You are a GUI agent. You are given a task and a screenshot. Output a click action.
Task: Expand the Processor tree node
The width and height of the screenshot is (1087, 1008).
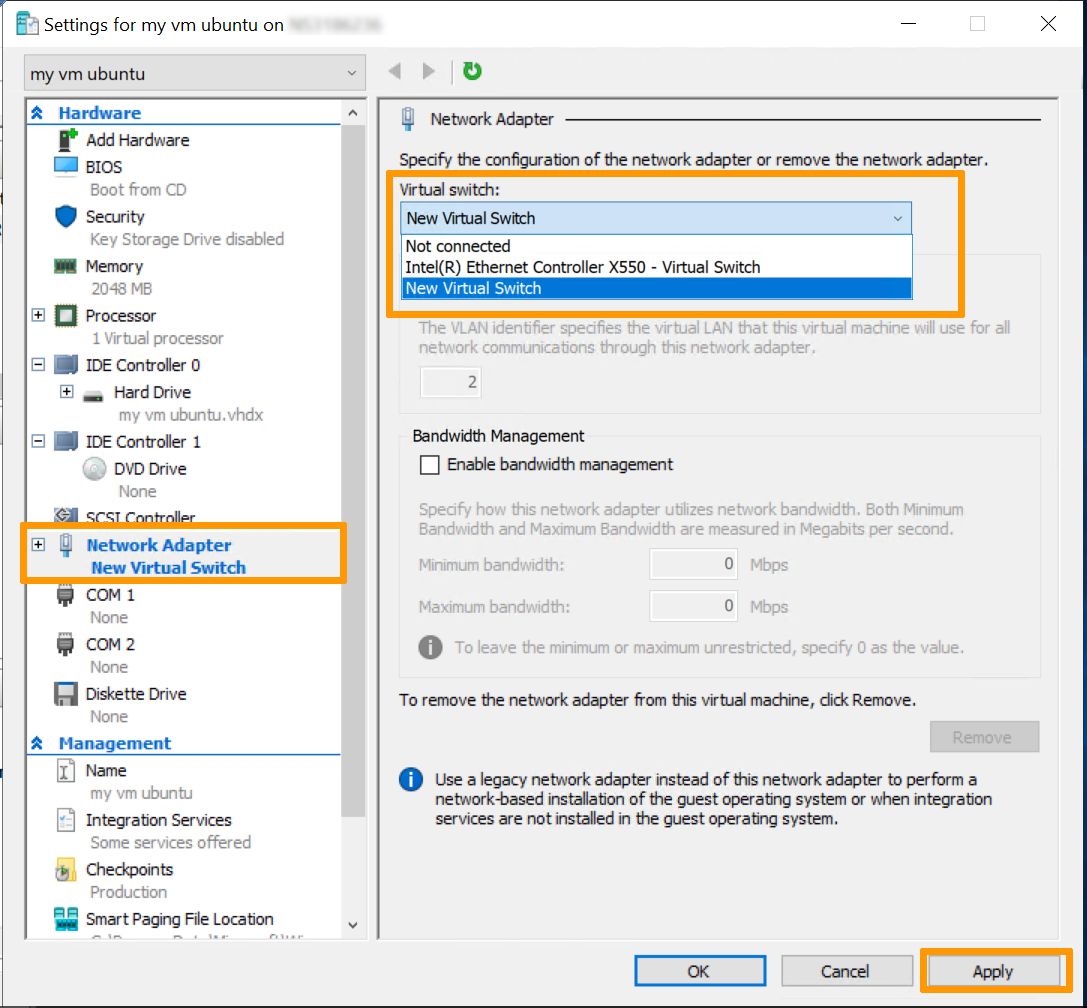click(38, 316)
